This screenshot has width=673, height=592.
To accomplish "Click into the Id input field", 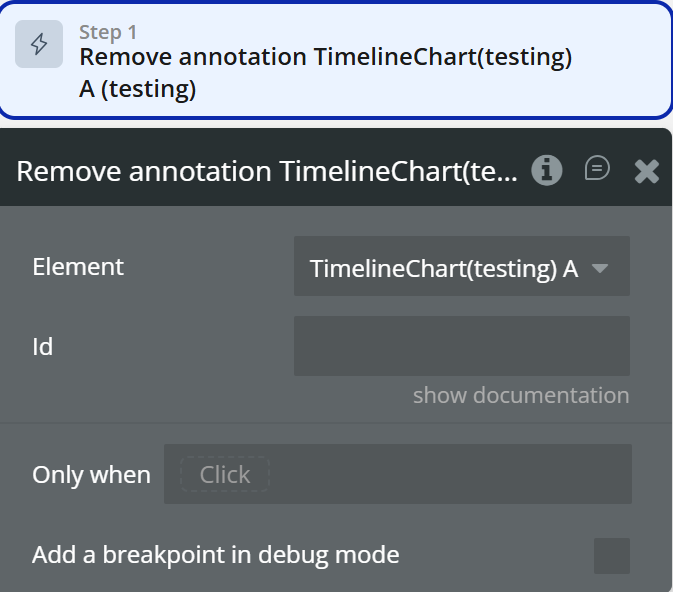I will (x=461, y=346).
